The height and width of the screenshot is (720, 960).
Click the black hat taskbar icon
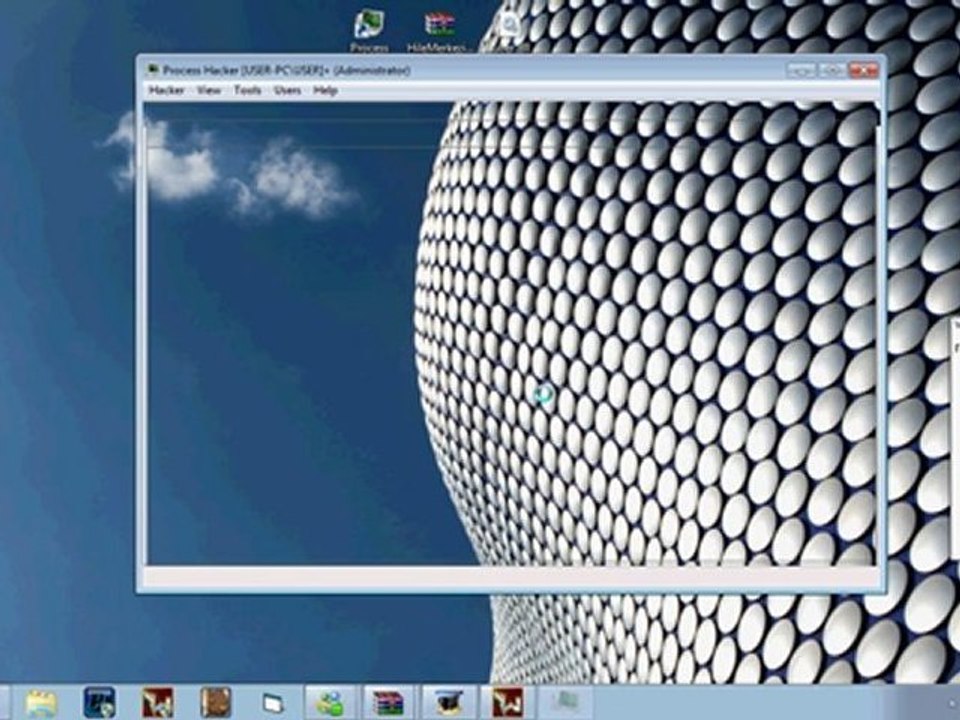pos(449,703)
